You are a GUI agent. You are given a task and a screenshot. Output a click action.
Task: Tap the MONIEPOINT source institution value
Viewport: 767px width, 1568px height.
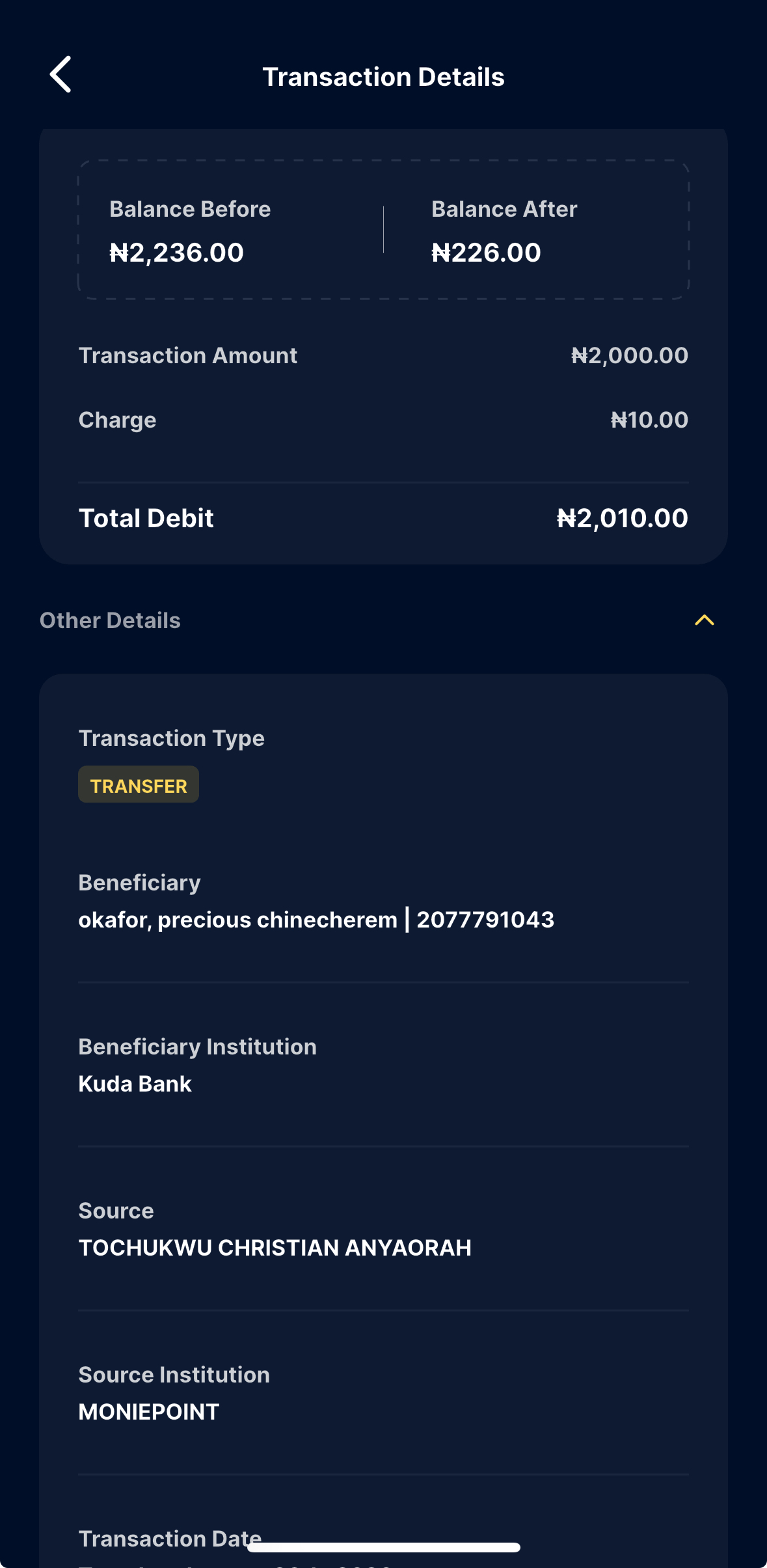[x=149, y=1412]
